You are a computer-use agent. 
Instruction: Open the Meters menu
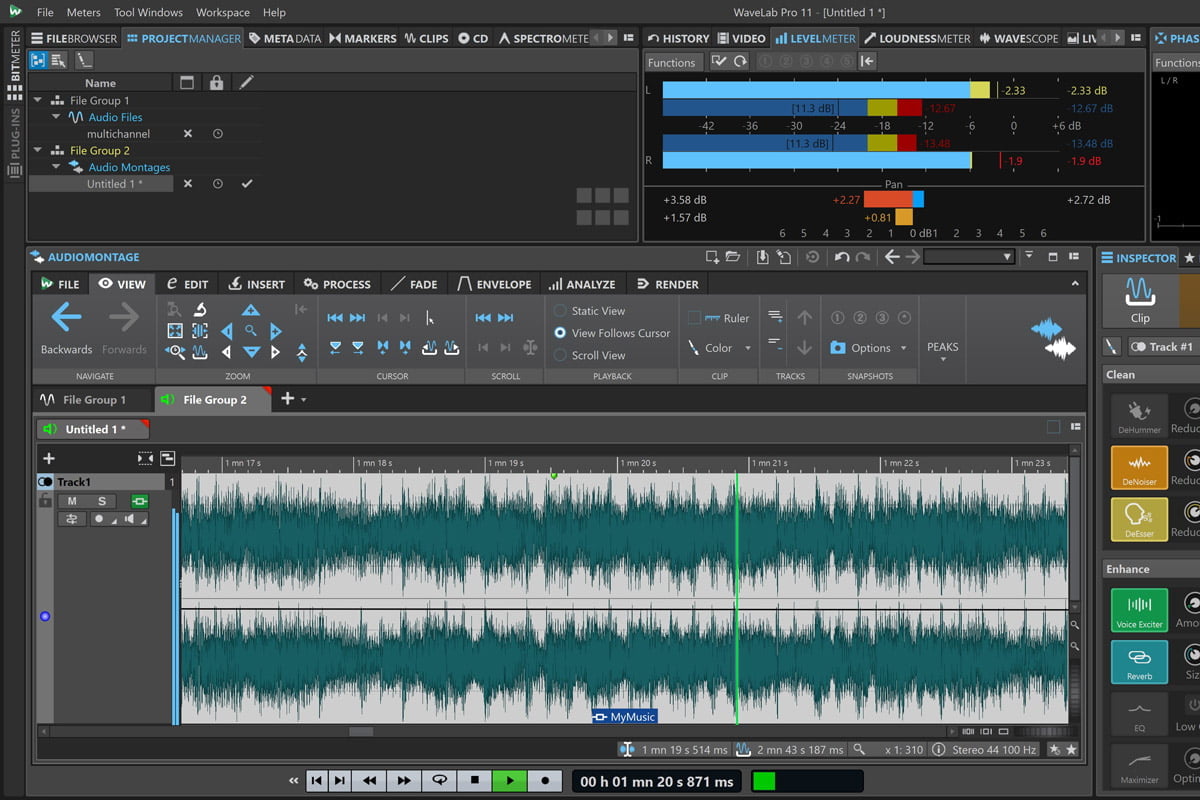(x=83, y=13)
